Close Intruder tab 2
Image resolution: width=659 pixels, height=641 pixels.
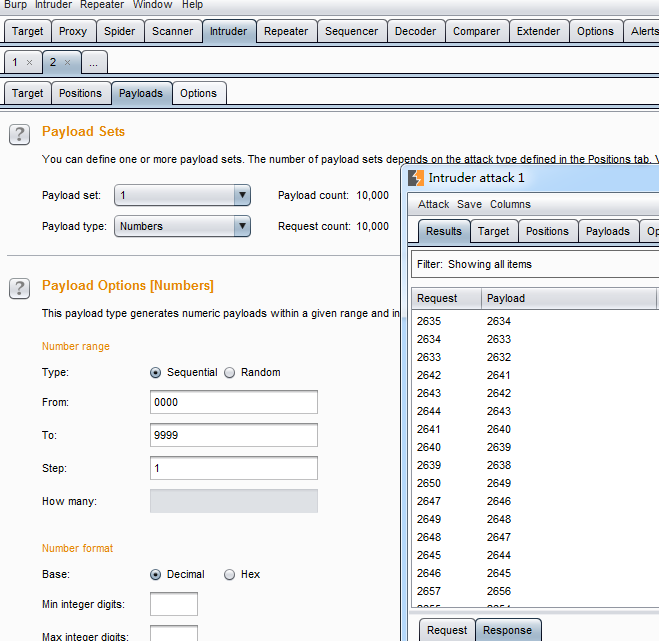(67, 63)
